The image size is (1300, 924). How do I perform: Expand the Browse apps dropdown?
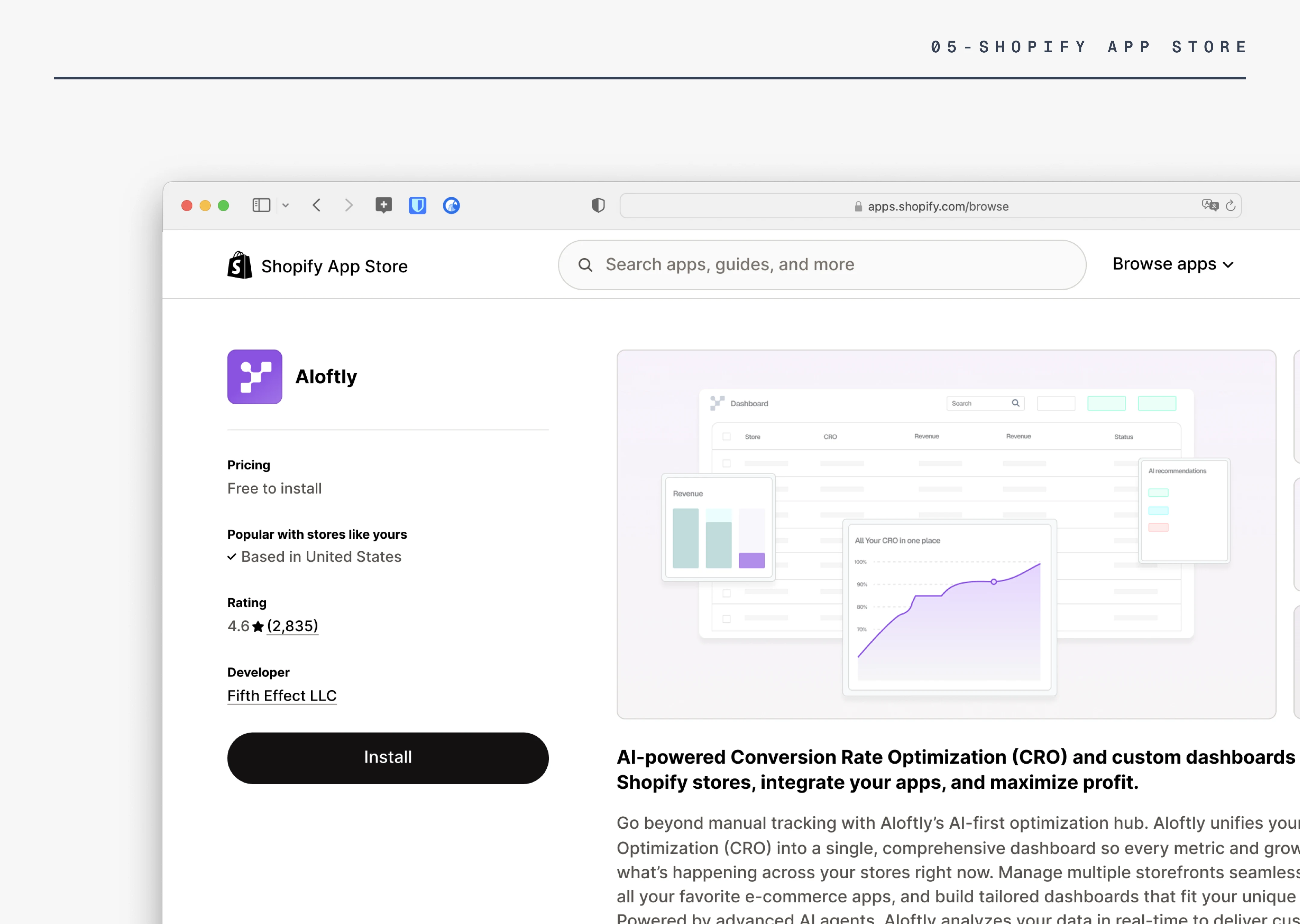(1173, 264)
